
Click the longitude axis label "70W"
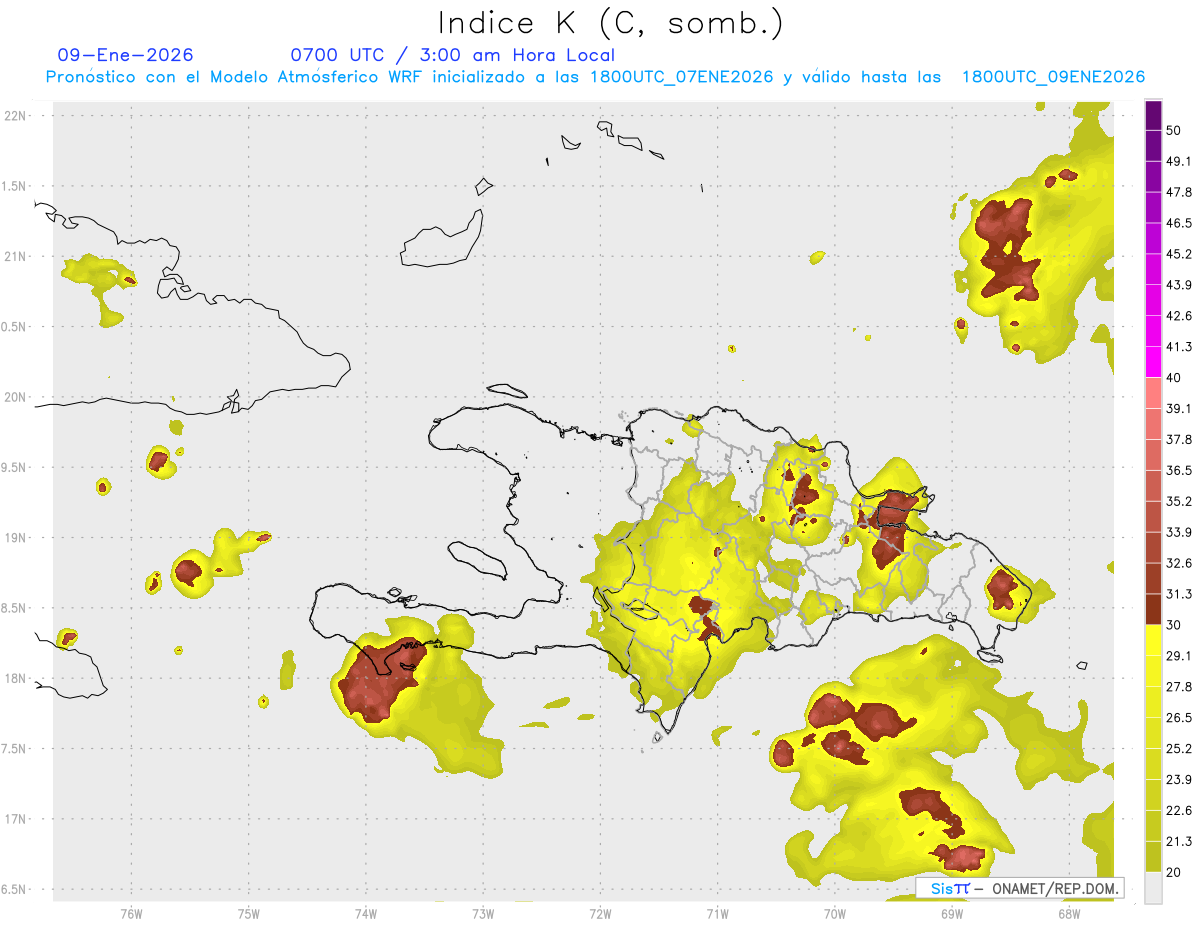pos(834,913)
